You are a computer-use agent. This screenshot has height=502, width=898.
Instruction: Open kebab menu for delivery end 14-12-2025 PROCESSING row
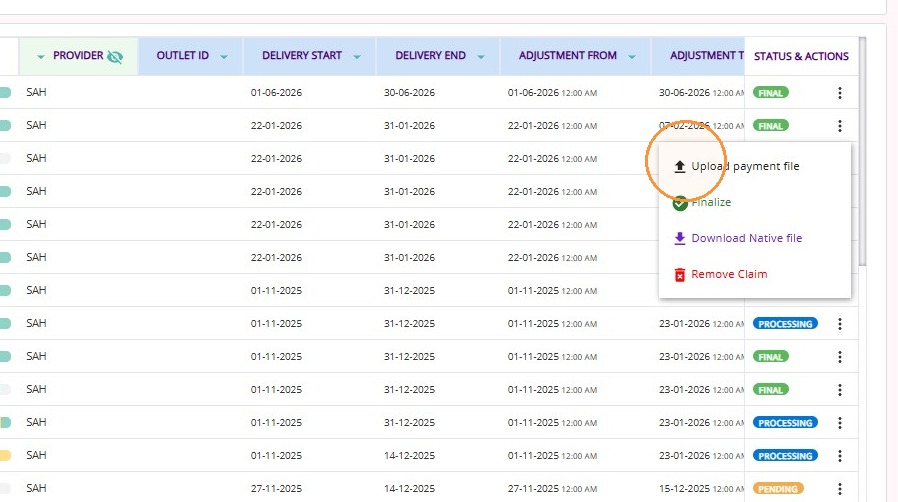[840, 456]
